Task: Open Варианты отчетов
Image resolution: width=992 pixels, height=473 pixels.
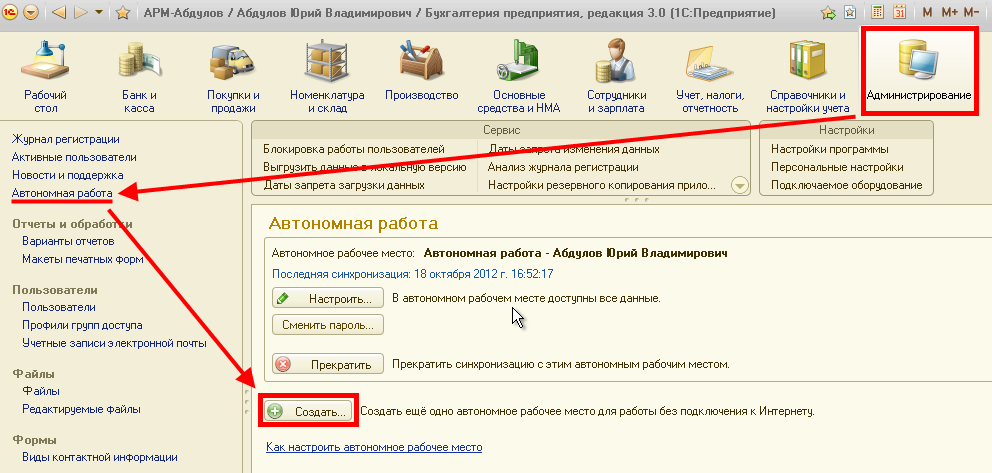Action: pos(68,241)
